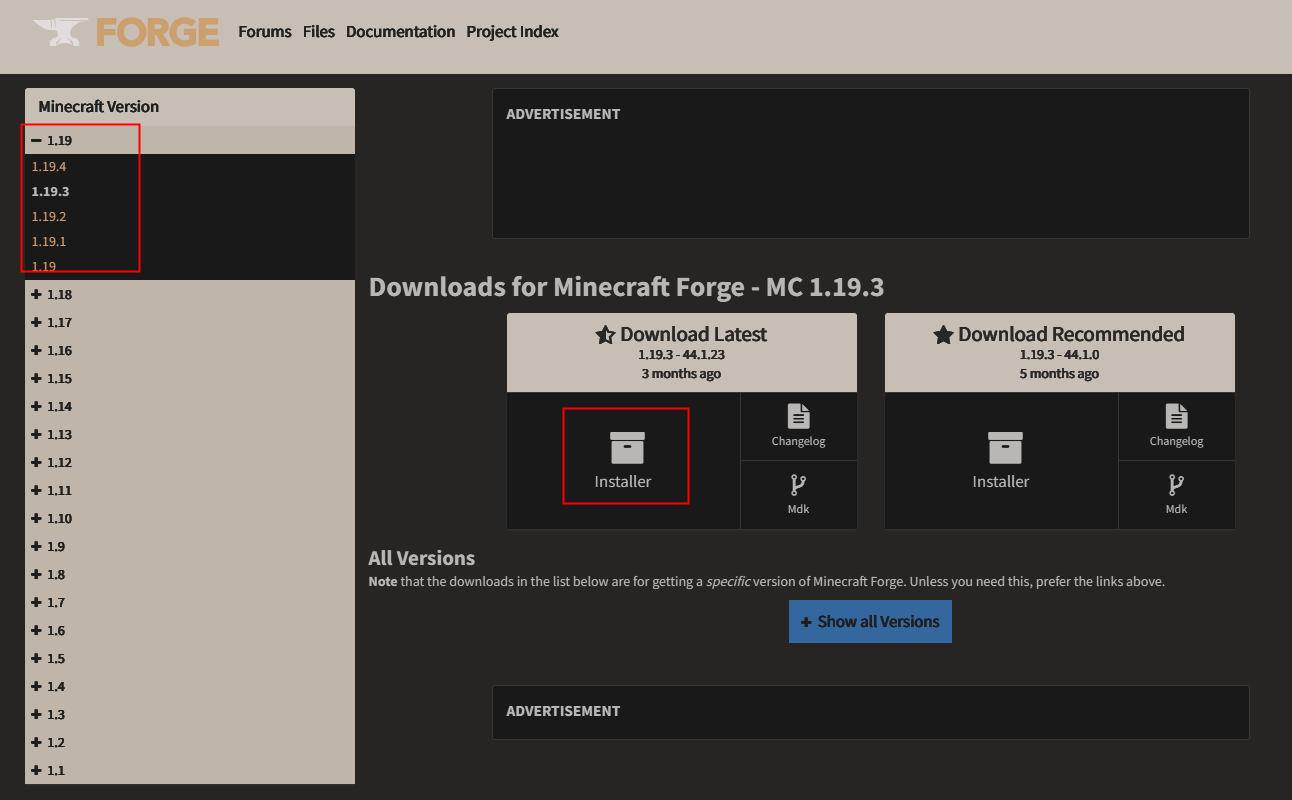Viewport: 1292px width, 800px height.
Task: Click the full-star Download Recommended icon
Action: [x=943, y=335]
